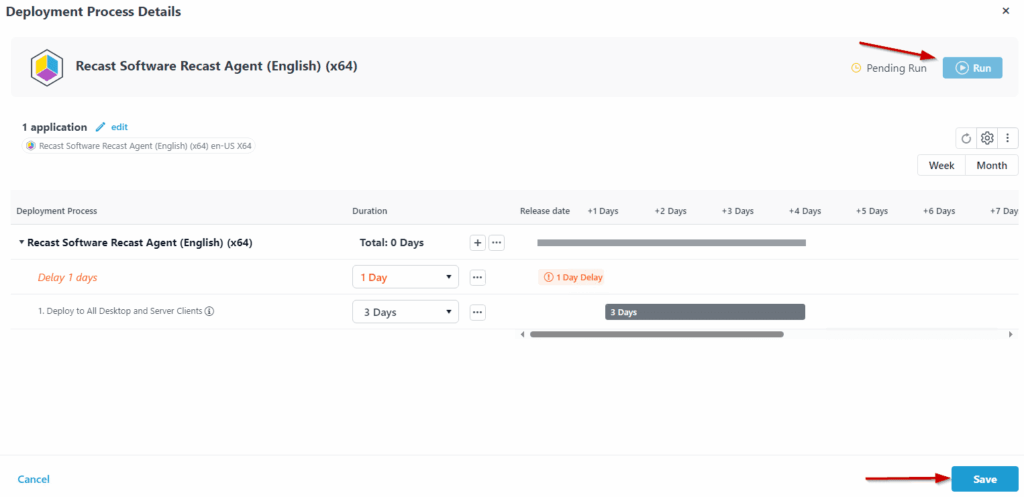Image resolution: width=1024 pixels, height=497 pixels.
Task: Open the ellipsis menu for the Deploy step
Action: [477, 312]
